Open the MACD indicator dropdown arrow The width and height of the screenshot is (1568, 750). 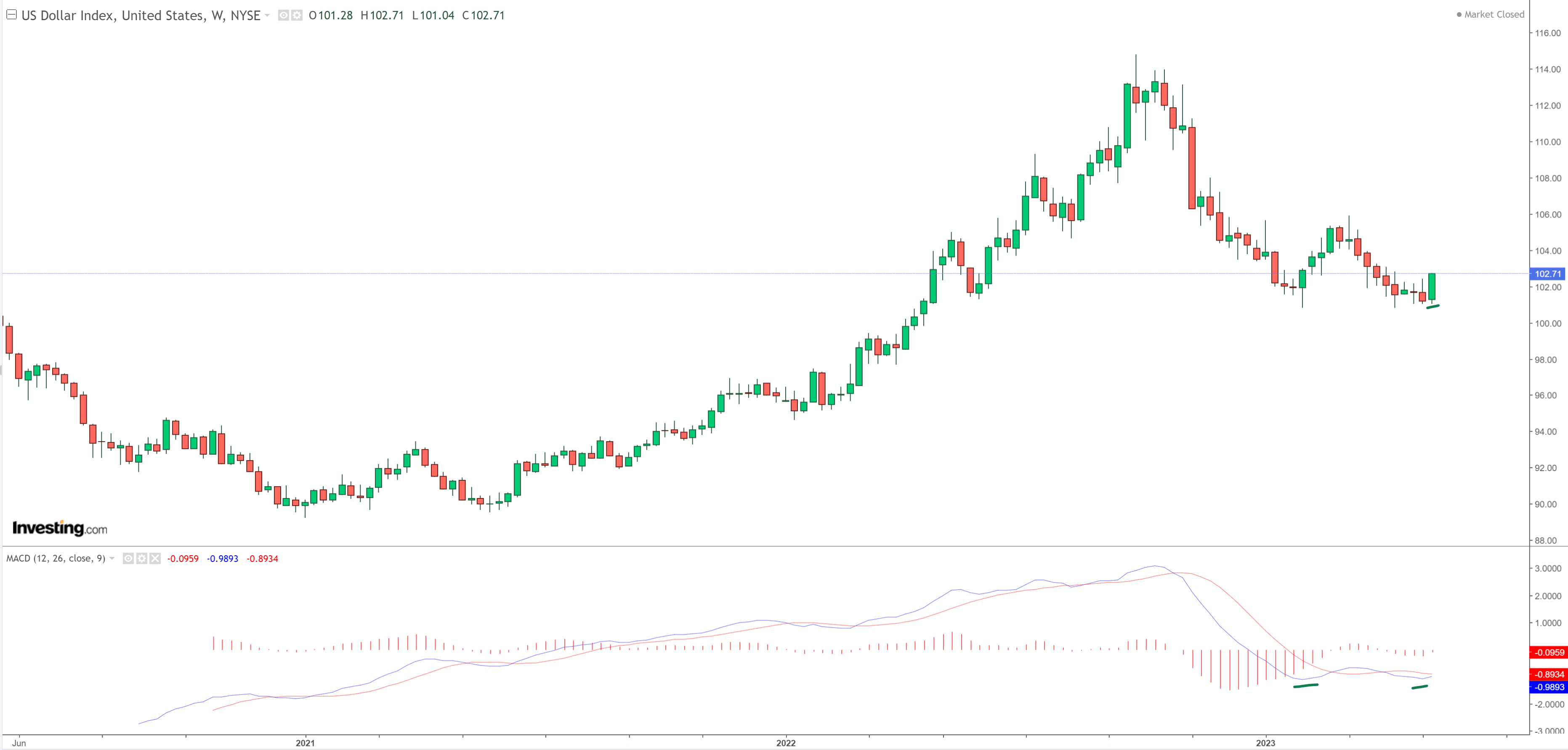[112, 558]
